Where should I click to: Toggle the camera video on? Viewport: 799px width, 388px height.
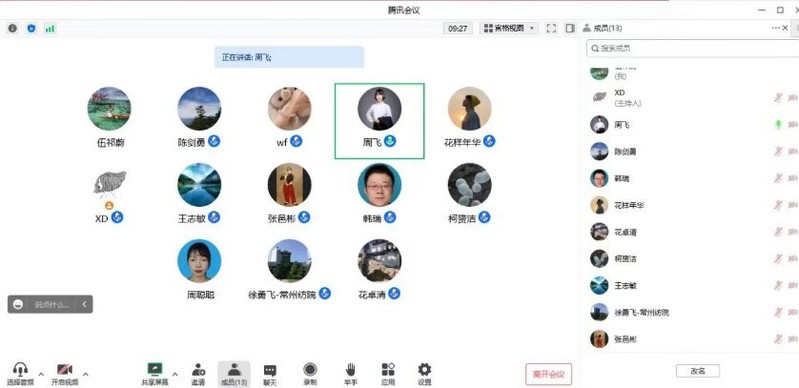(65, 374)
